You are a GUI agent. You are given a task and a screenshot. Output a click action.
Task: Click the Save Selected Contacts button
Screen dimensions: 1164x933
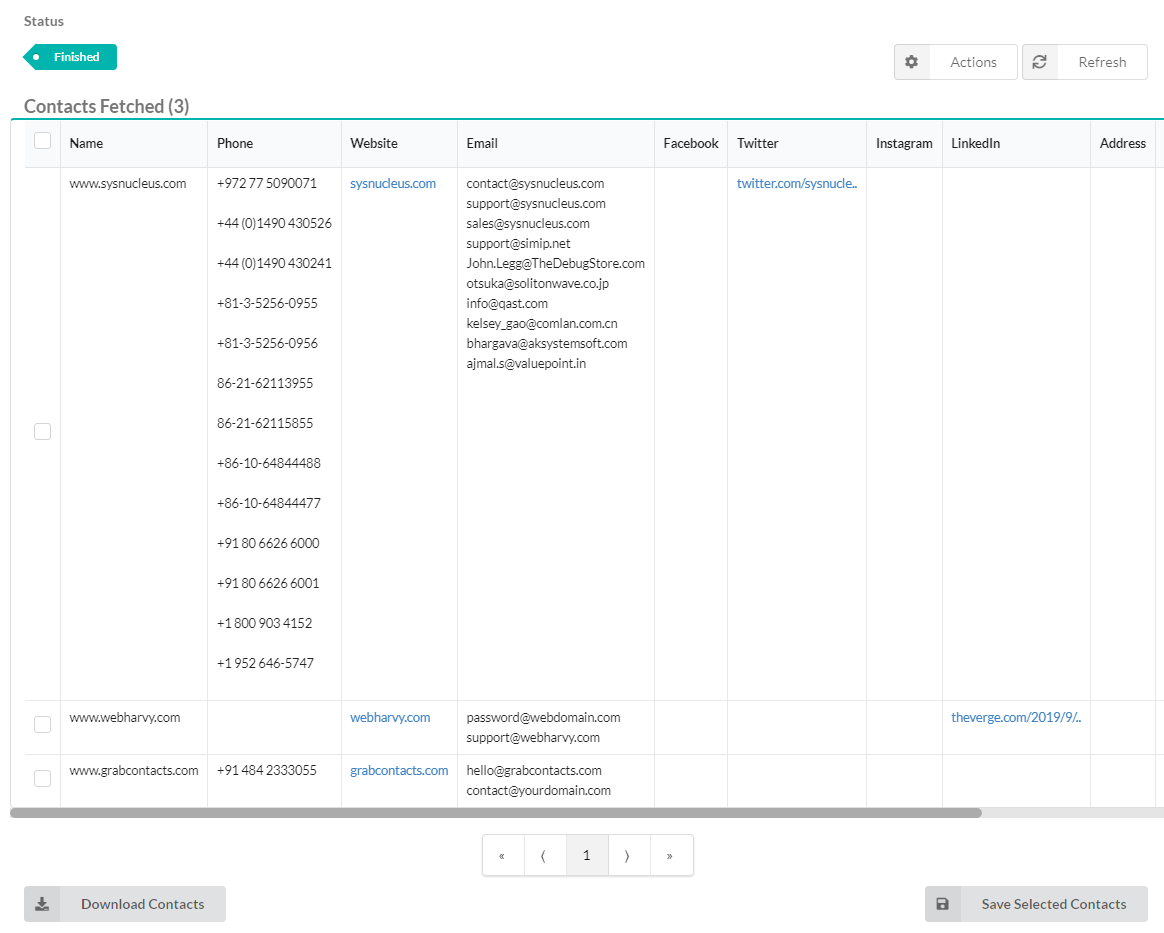click(1053, 904)
